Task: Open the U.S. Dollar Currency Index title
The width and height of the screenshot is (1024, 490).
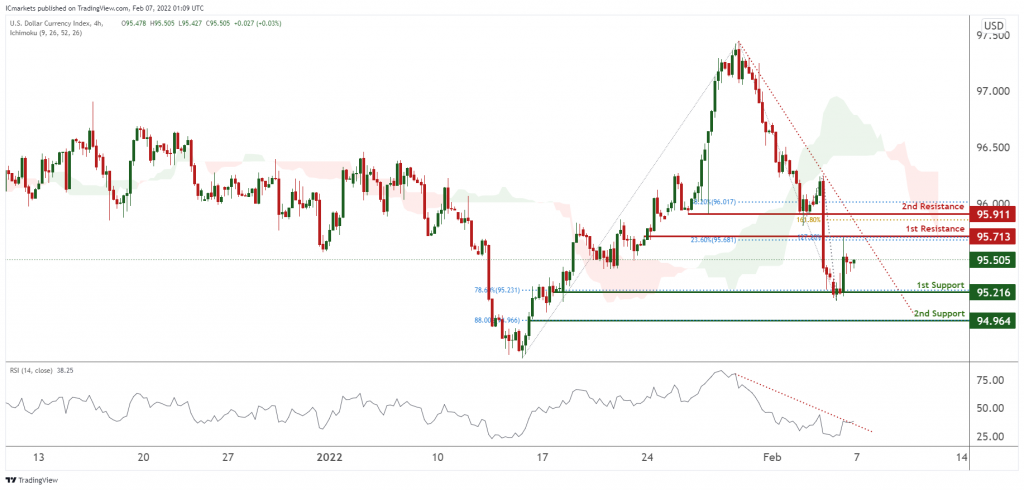Action: coord(48,22)
